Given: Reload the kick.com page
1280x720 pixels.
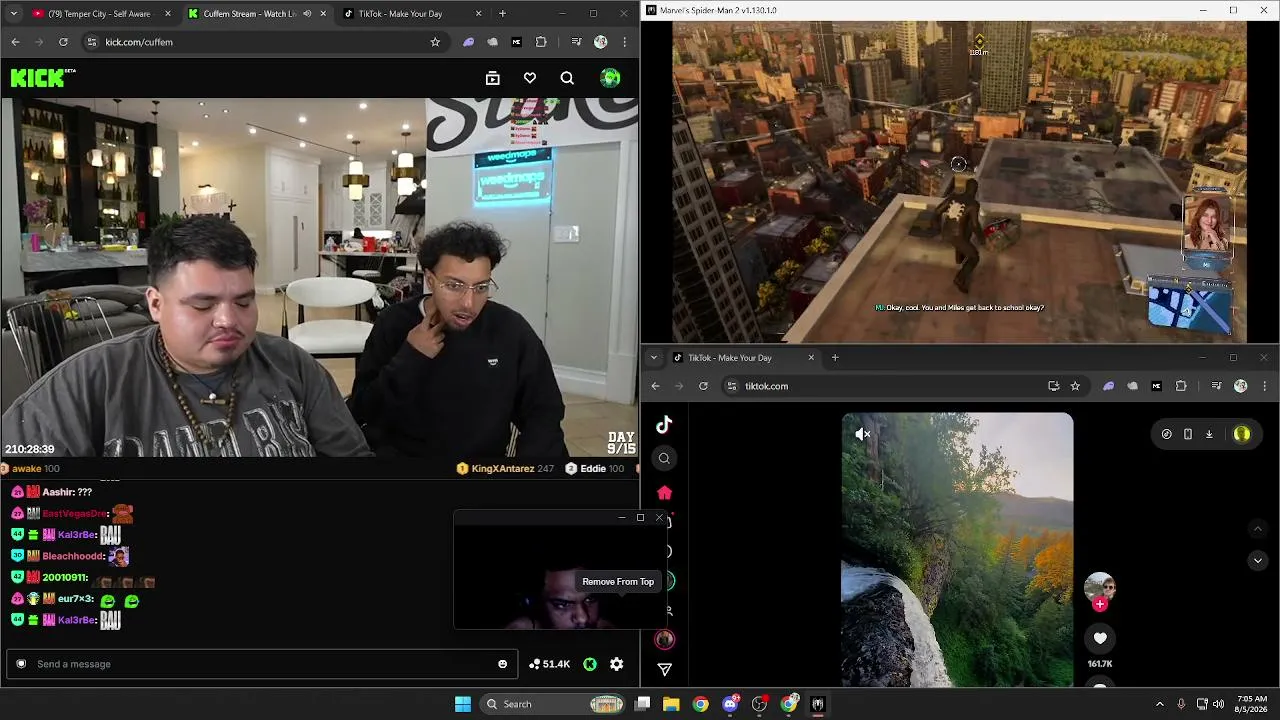Looking at the screenshot, I should click(63, 42).
